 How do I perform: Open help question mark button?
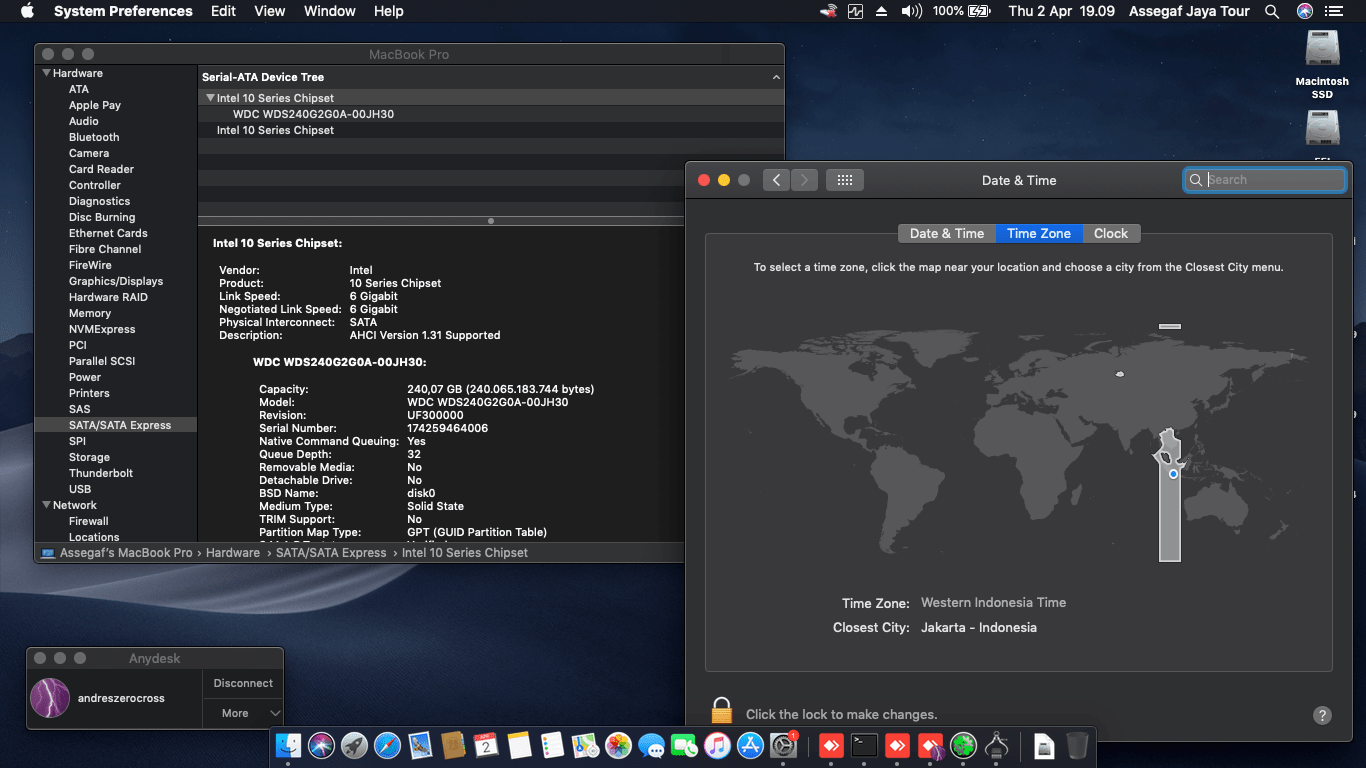point(1322,715)
